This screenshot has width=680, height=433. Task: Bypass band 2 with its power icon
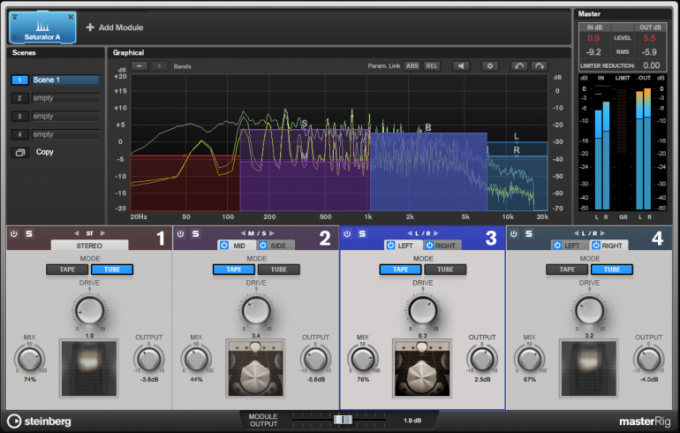(x=180, y=234)
